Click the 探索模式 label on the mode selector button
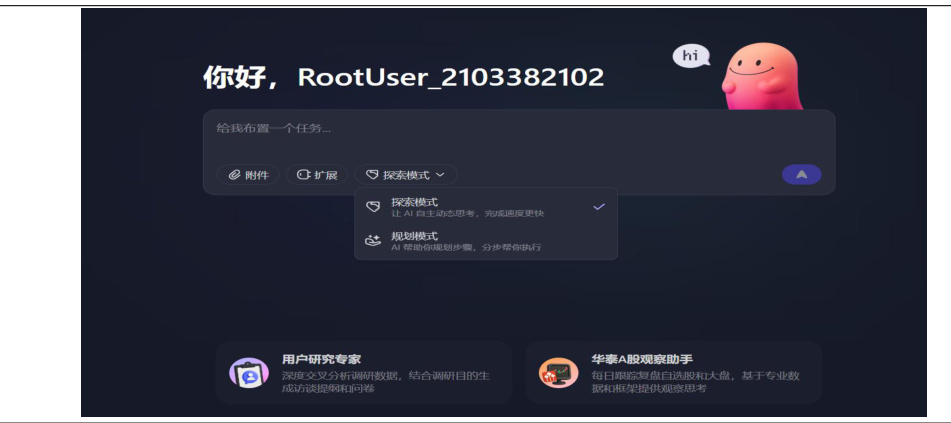This screenshot has height=423, width=951. 406,175
